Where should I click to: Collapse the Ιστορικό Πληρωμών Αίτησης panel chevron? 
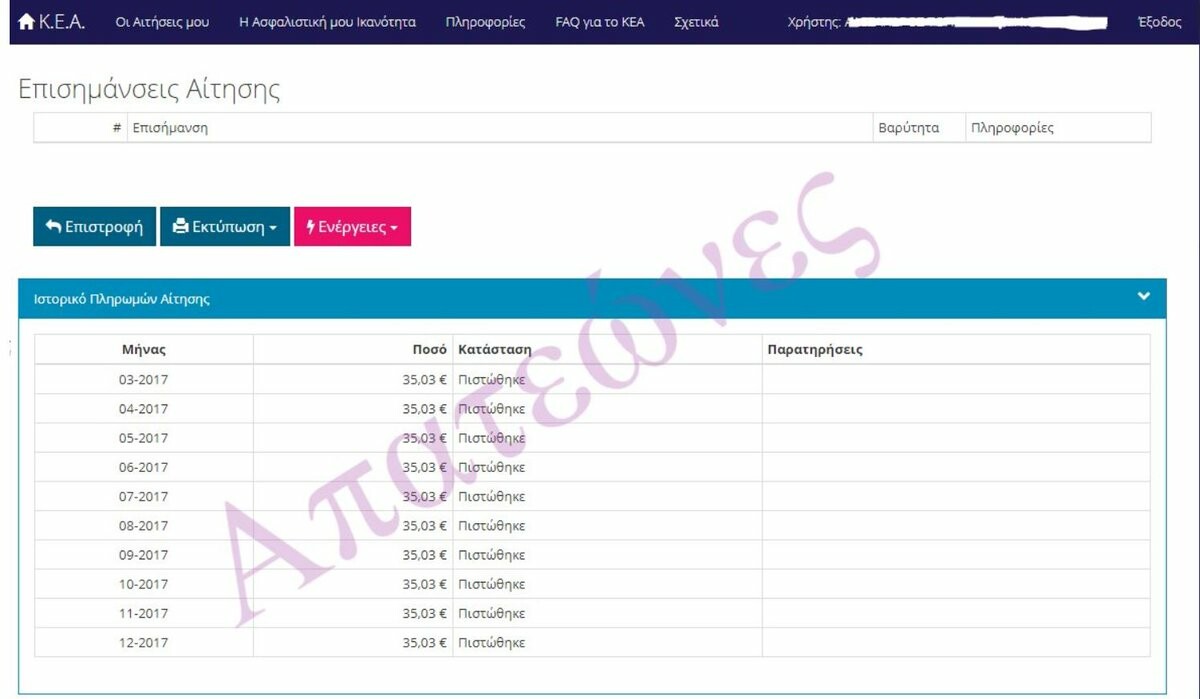[1144, 297]
